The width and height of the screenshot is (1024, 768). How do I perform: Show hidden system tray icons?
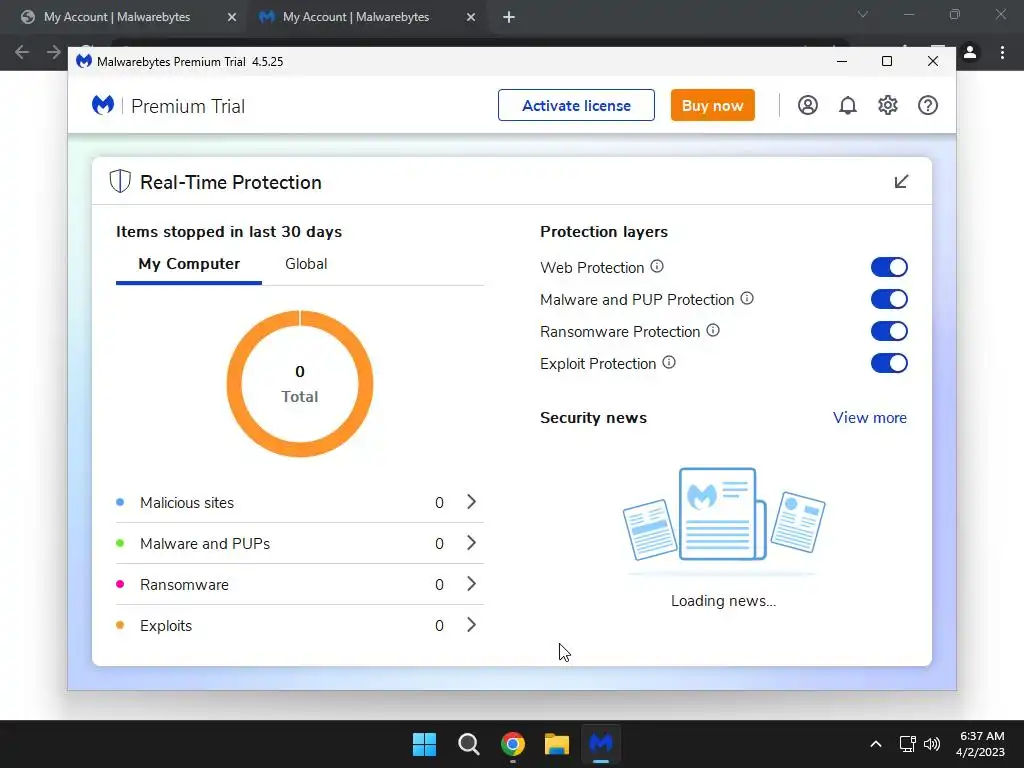click(x=876, y=744)
